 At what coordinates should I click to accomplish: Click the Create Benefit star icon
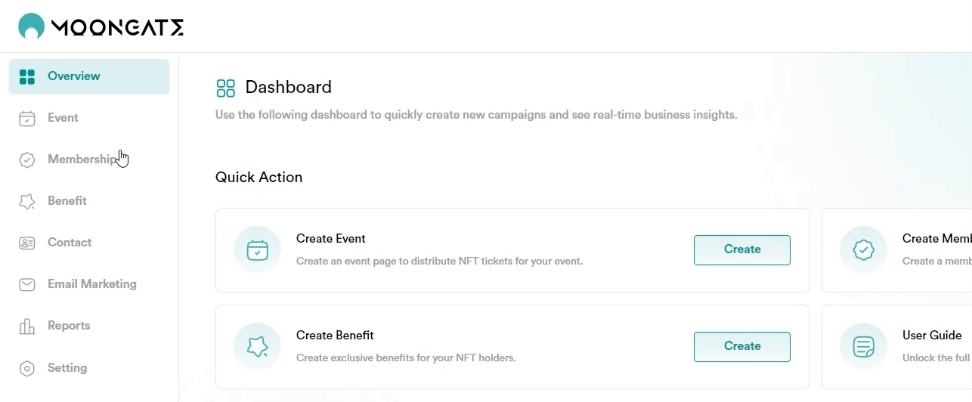(257, 347)
